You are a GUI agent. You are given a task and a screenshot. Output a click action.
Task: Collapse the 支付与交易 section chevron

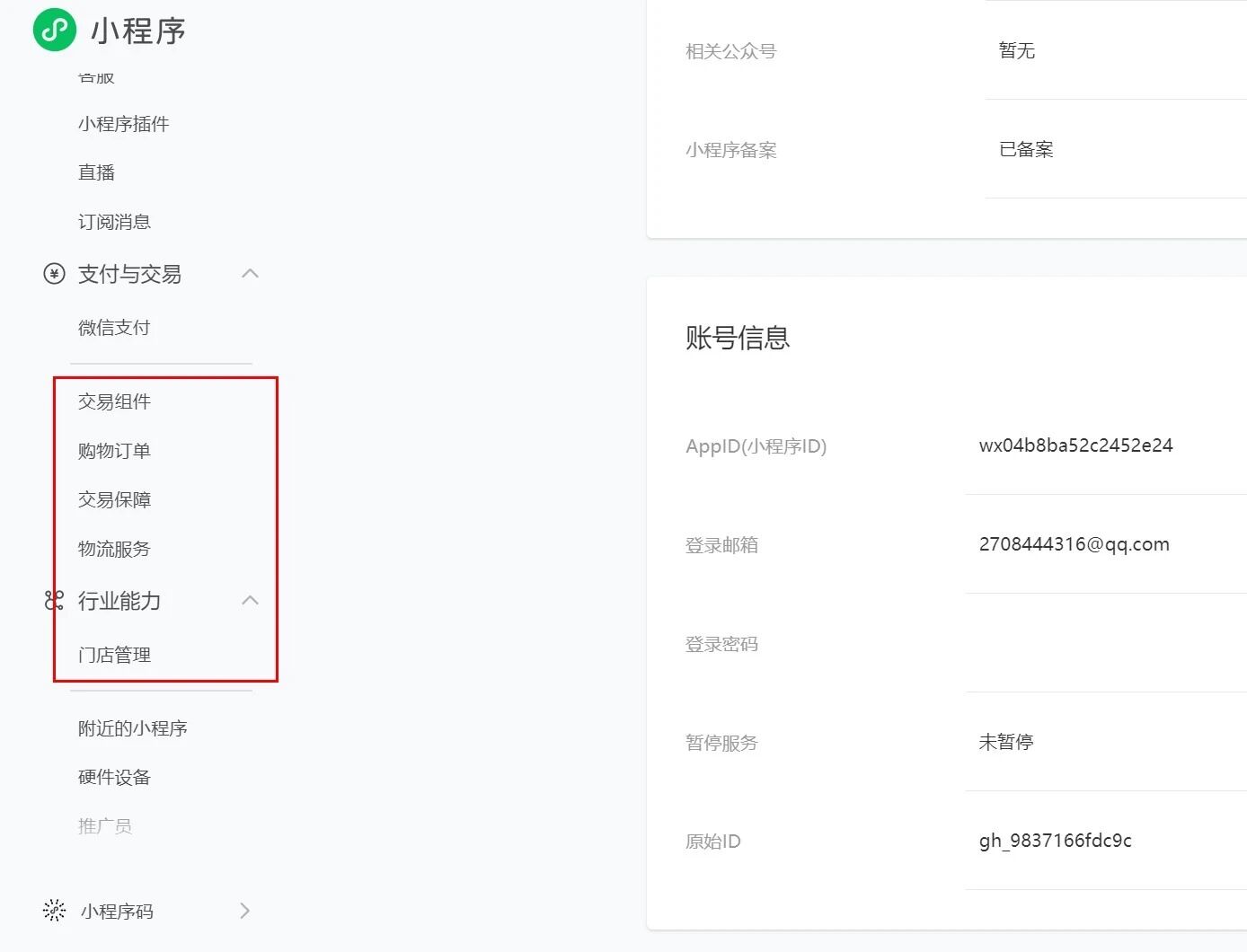(251, 273)
